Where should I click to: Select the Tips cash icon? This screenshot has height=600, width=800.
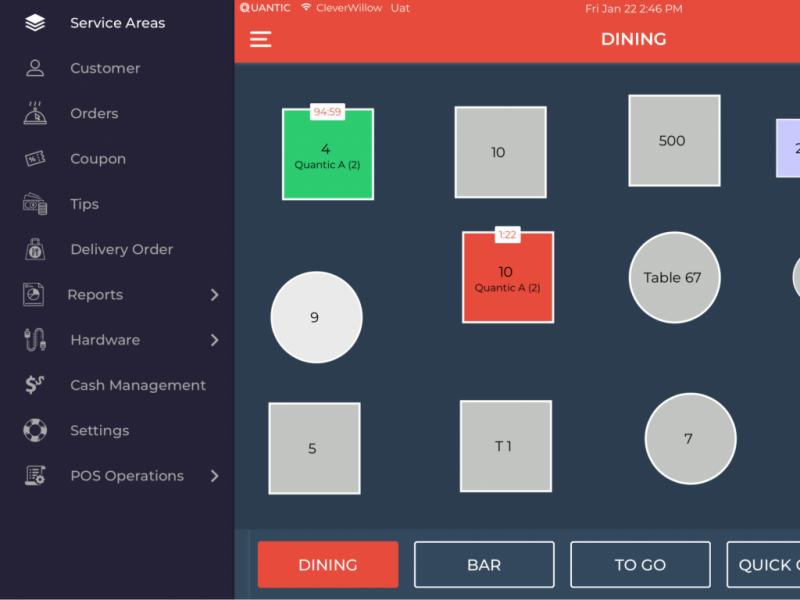tap(34, 204)
